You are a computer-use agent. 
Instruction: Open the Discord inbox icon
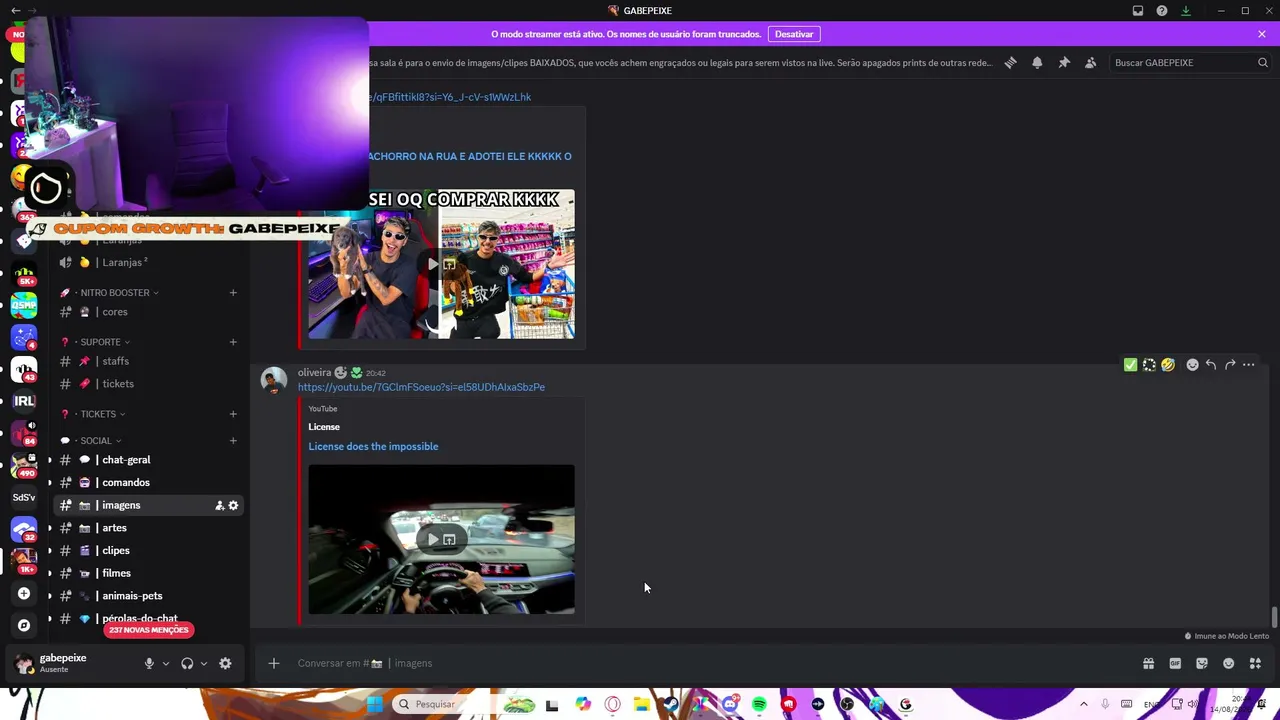coord(1138,11)
